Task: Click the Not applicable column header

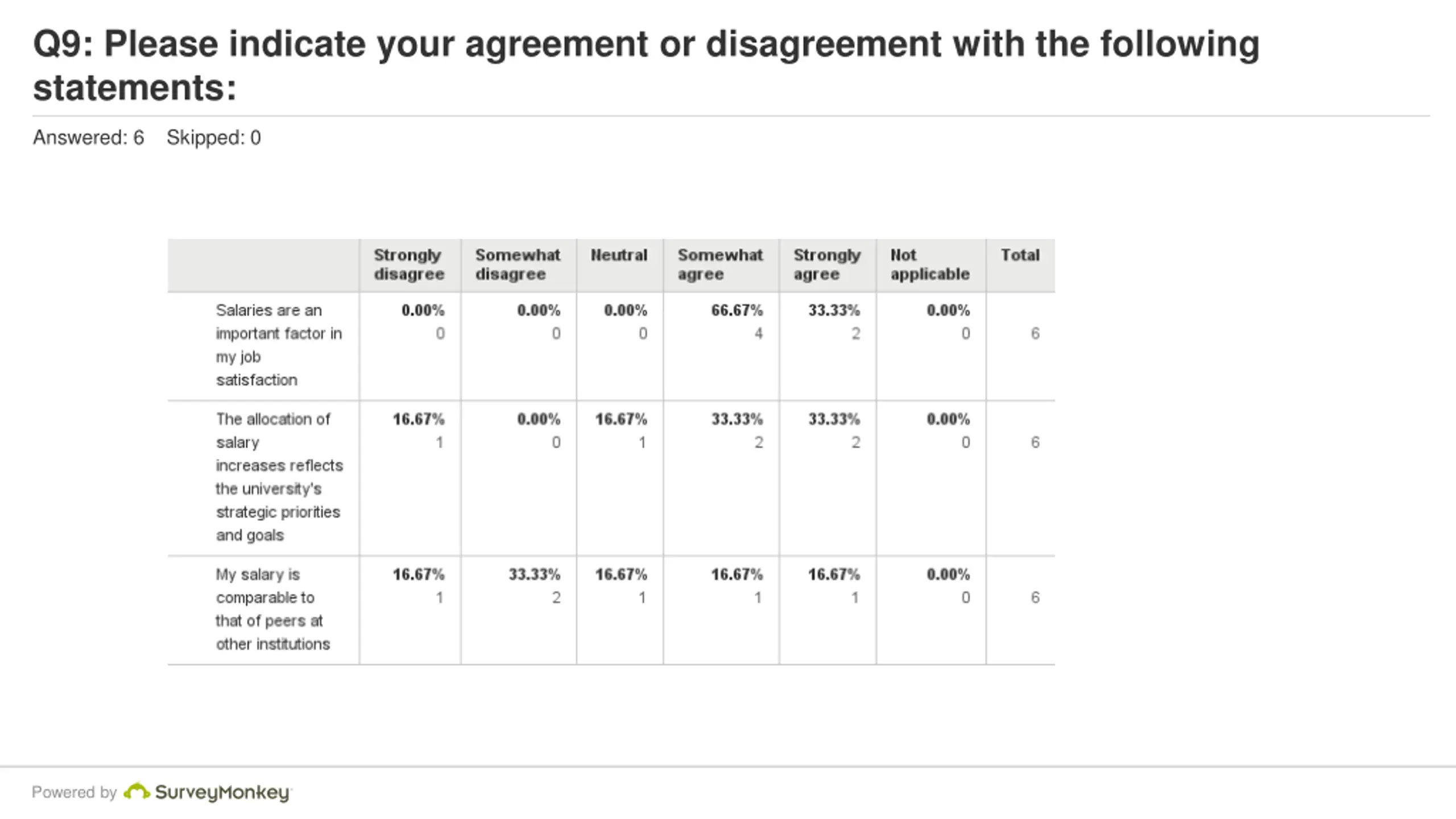Action: tap(930, 264)
